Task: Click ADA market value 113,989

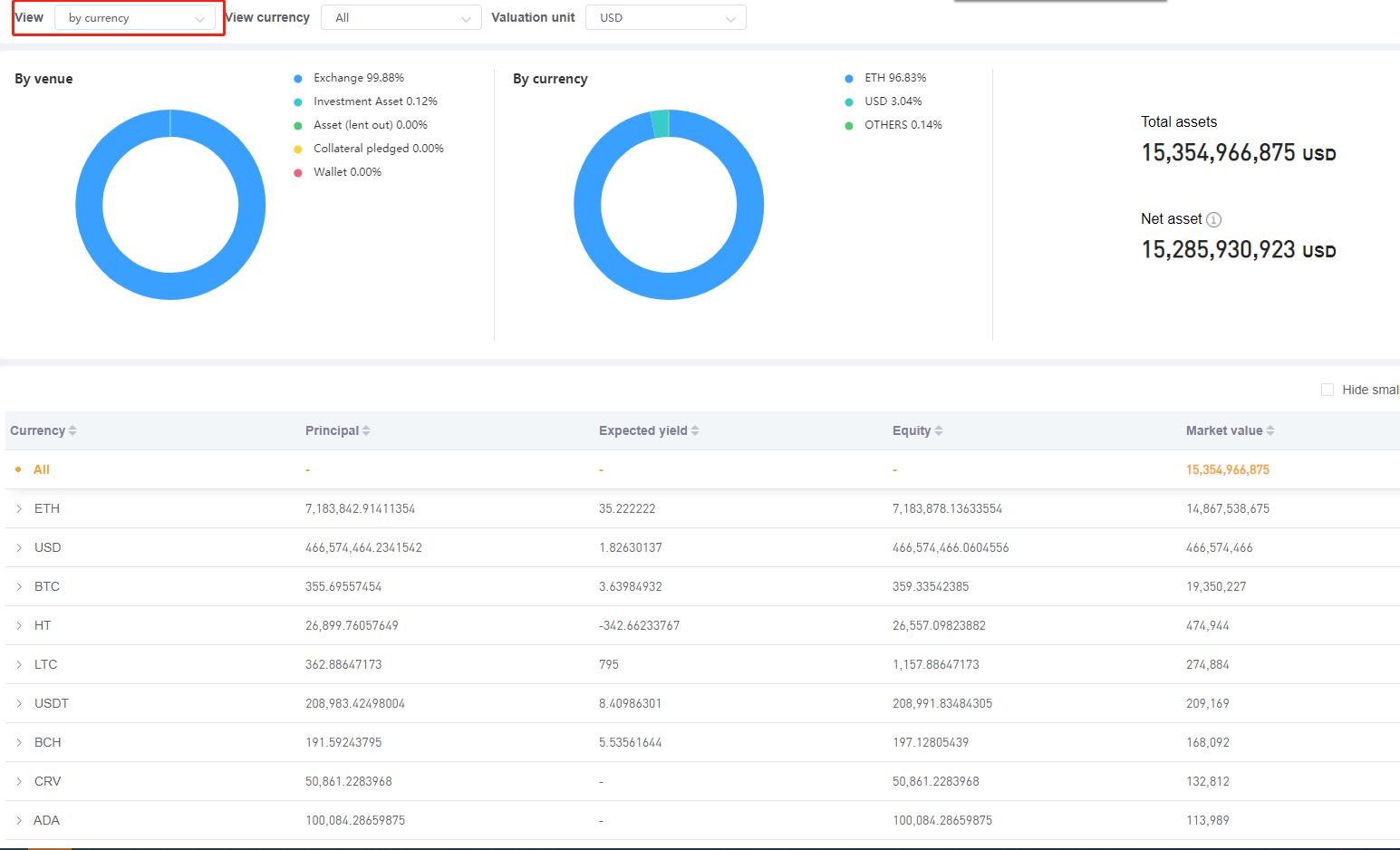Action: pos(1208,820)
